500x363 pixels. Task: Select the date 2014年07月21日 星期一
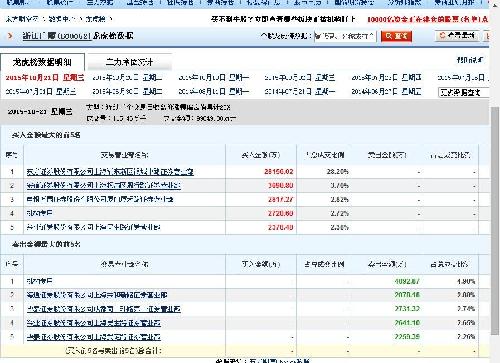(300, 92)
